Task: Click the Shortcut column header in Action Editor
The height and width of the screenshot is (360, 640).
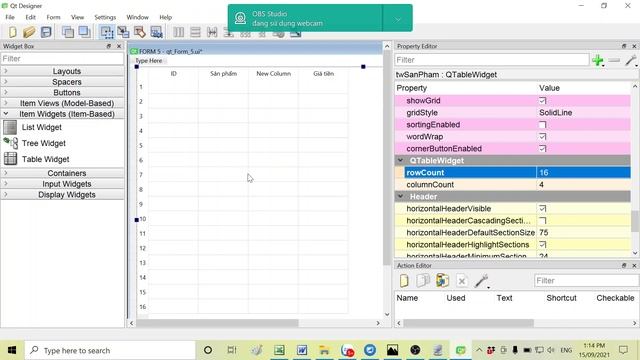Action: click(x=561, y=298)
